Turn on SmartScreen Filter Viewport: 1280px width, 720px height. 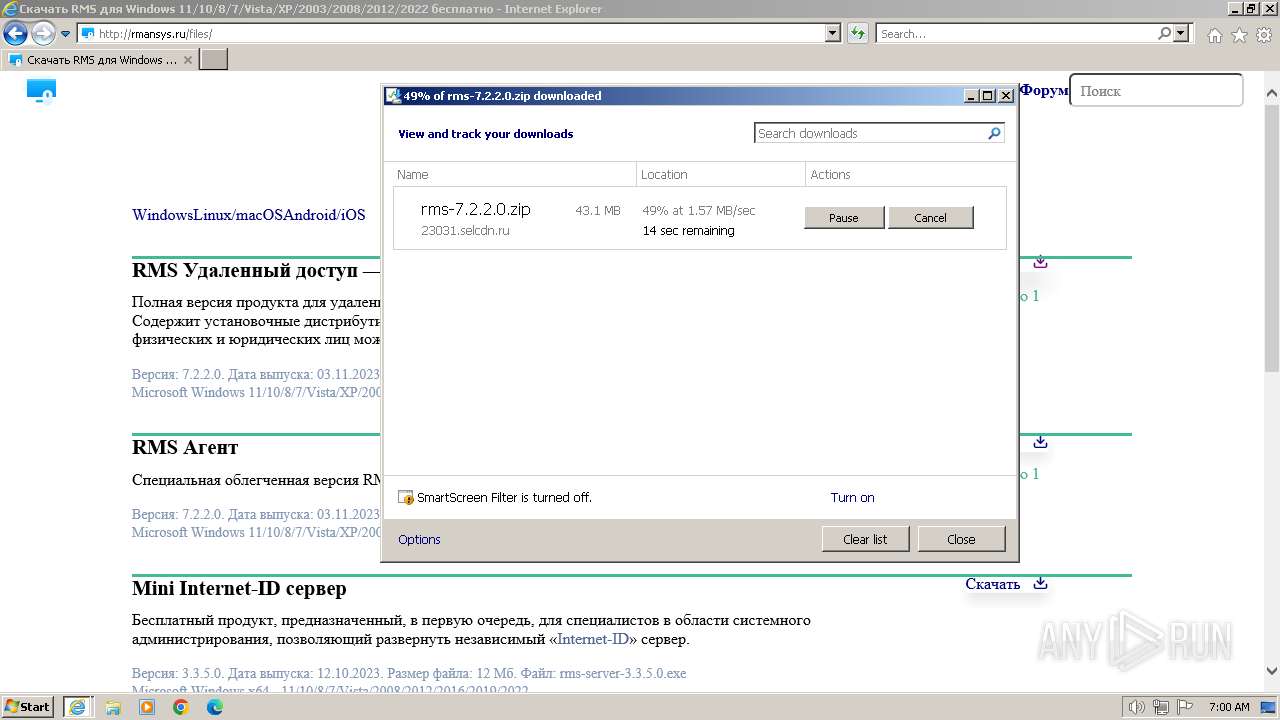coord(852,497)
